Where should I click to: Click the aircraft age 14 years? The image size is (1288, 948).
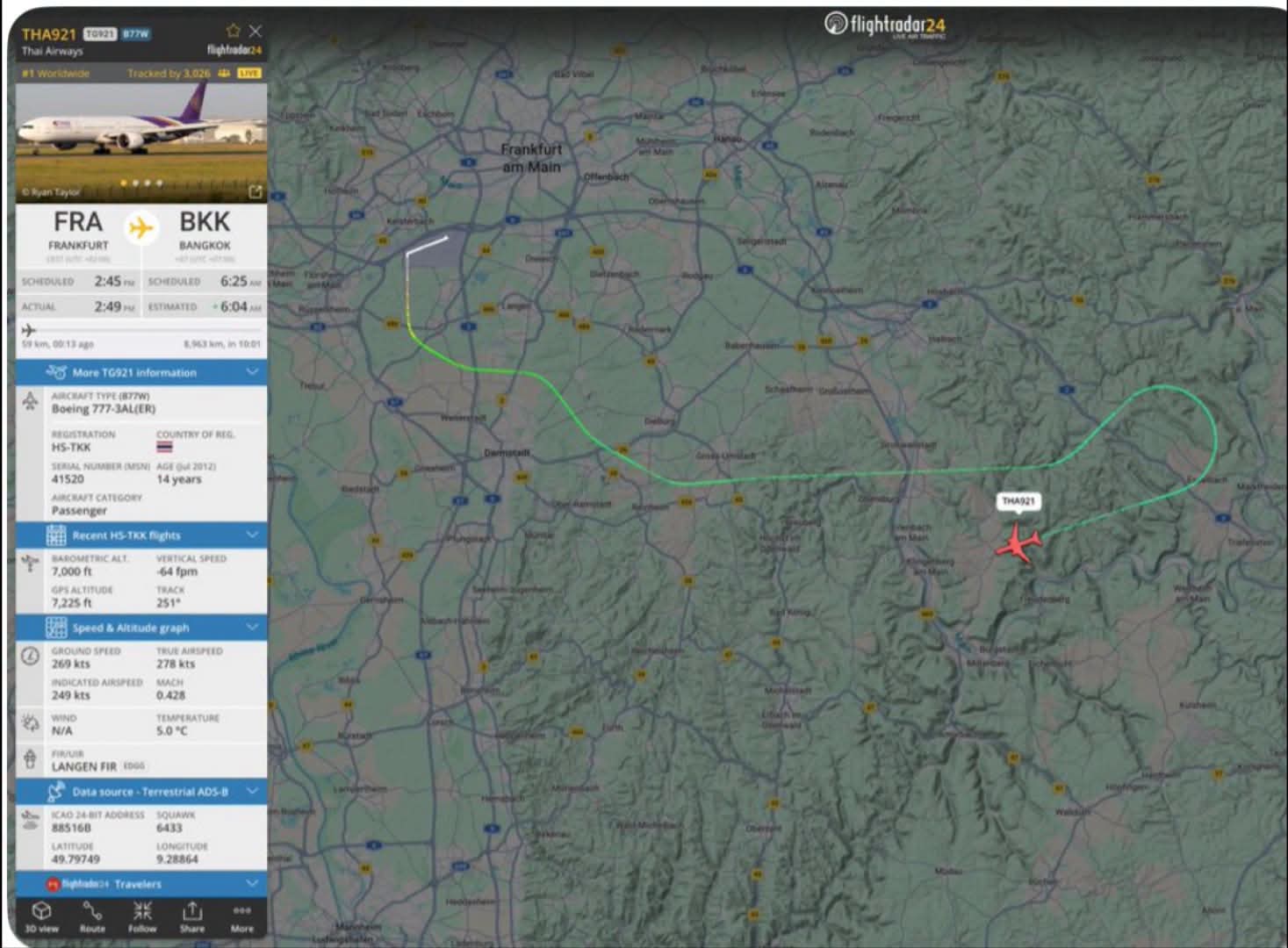(179, 479)
